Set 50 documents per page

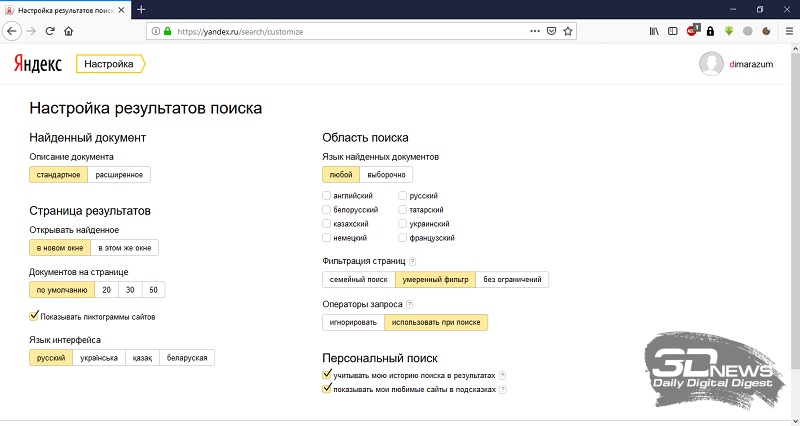coord(154,290)
